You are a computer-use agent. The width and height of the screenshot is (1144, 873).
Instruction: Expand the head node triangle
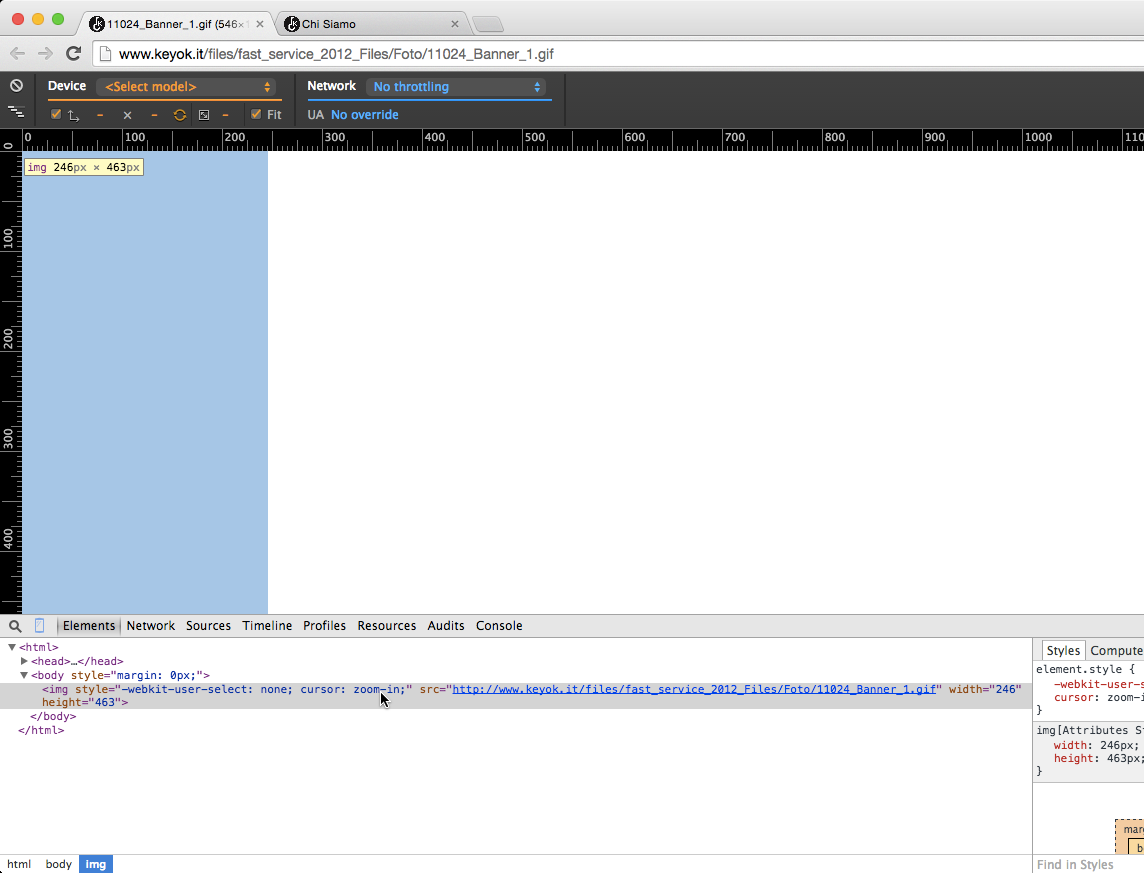click(x=24, y=661)
